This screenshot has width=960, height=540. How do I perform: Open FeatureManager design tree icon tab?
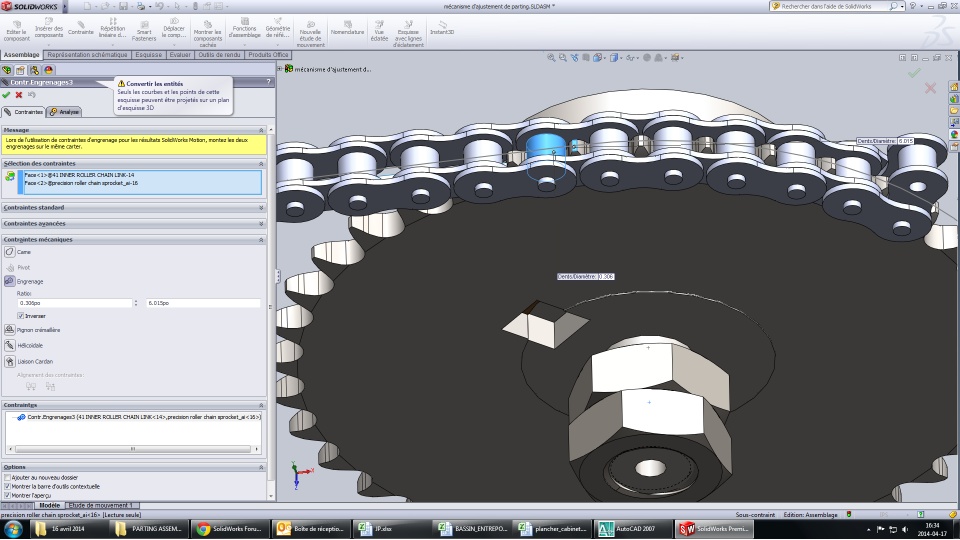pyautogui.click(x=7, y=70)
